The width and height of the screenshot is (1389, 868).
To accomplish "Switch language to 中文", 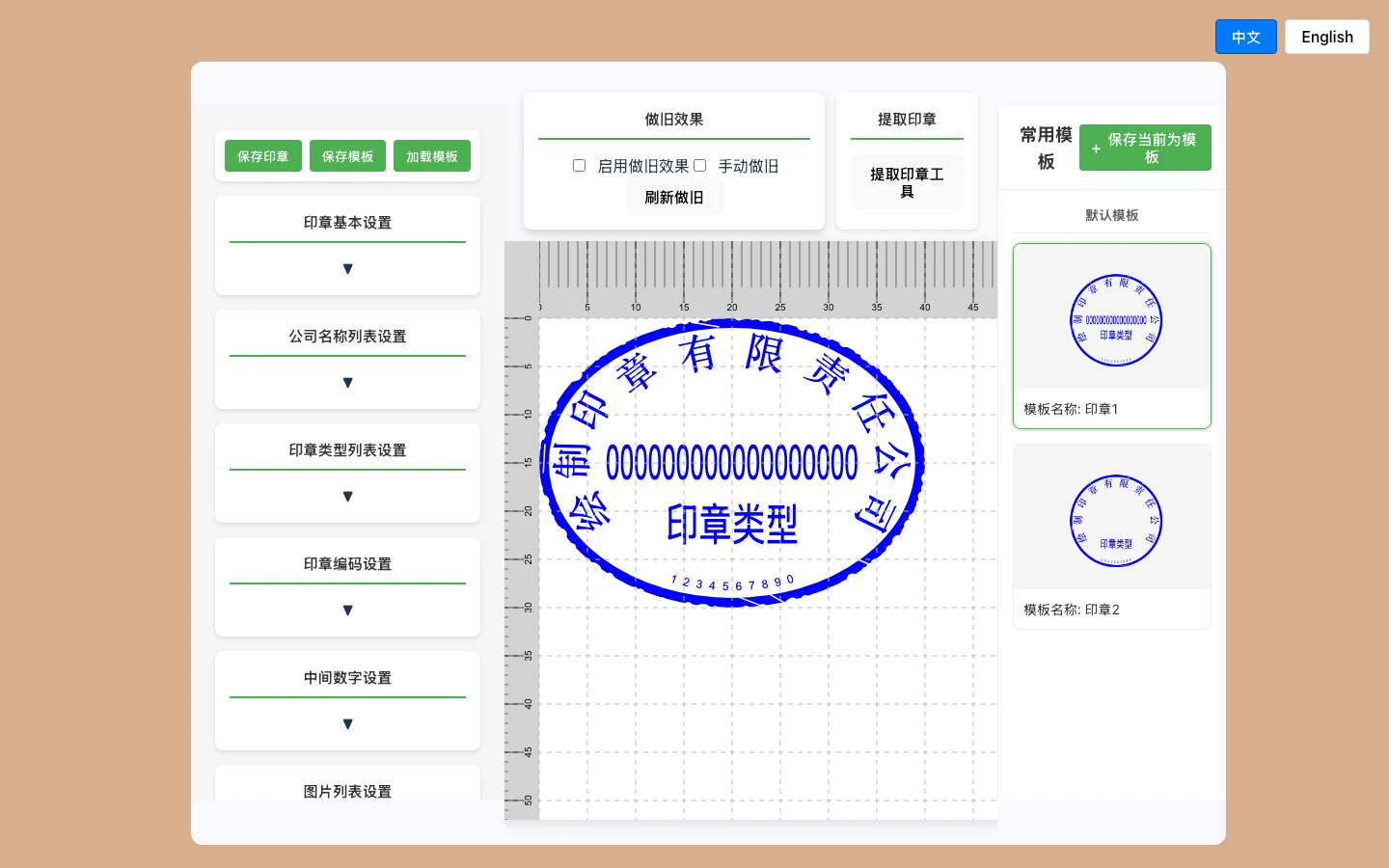I will pyautogui.click(x=1246, y=37).
